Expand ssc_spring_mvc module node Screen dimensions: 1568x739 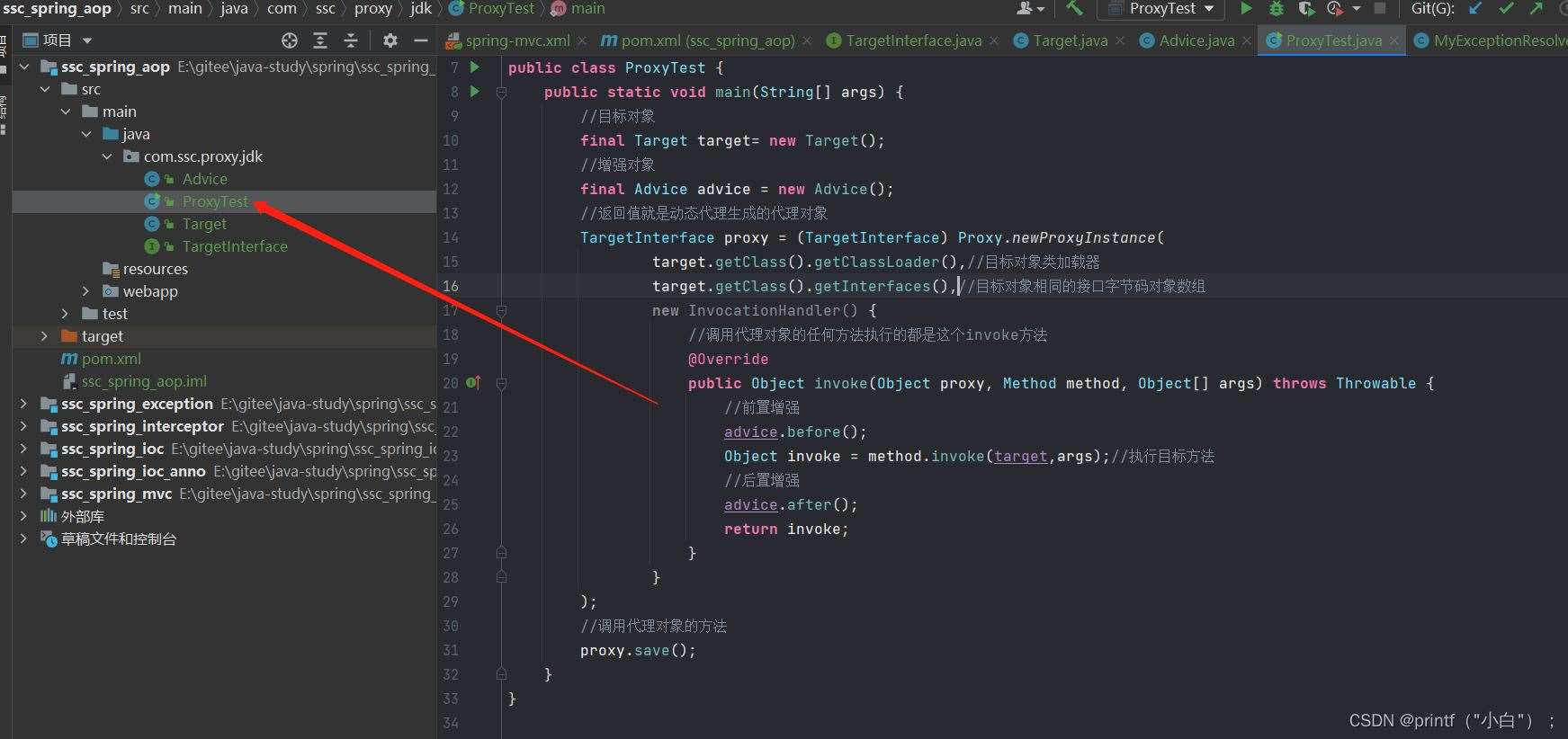24,494
